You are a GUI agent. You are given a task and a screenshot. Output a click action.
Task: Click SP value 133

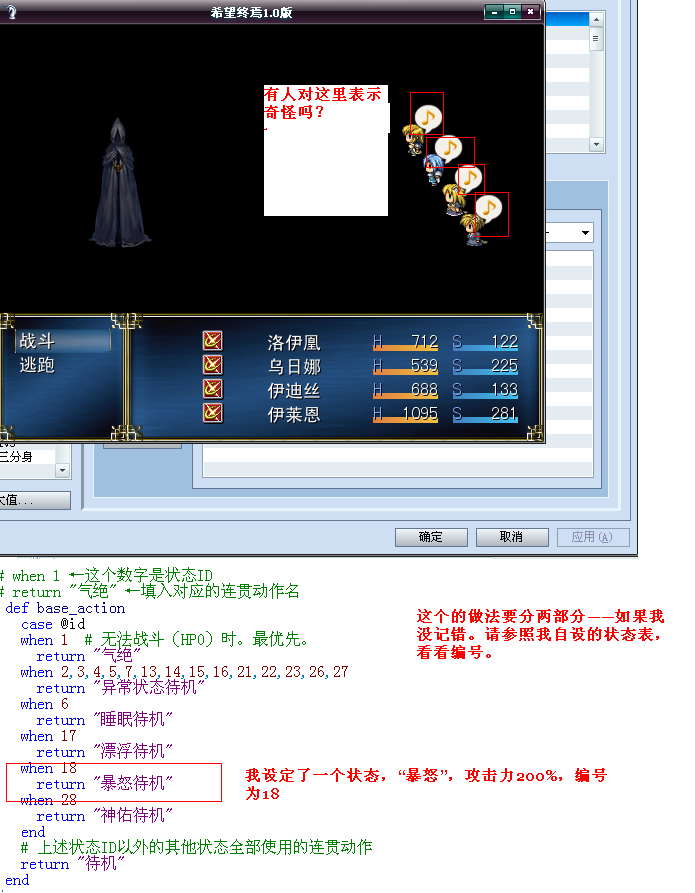click(x=504, y=390)
